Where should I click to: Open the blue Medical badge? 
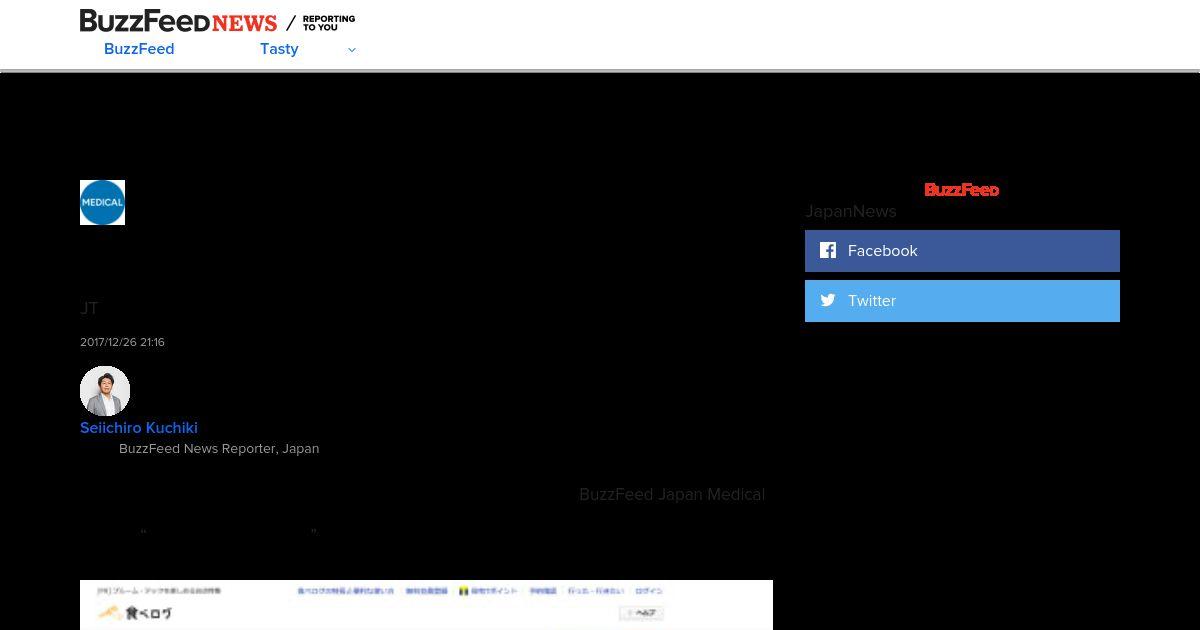click(102, 202)
